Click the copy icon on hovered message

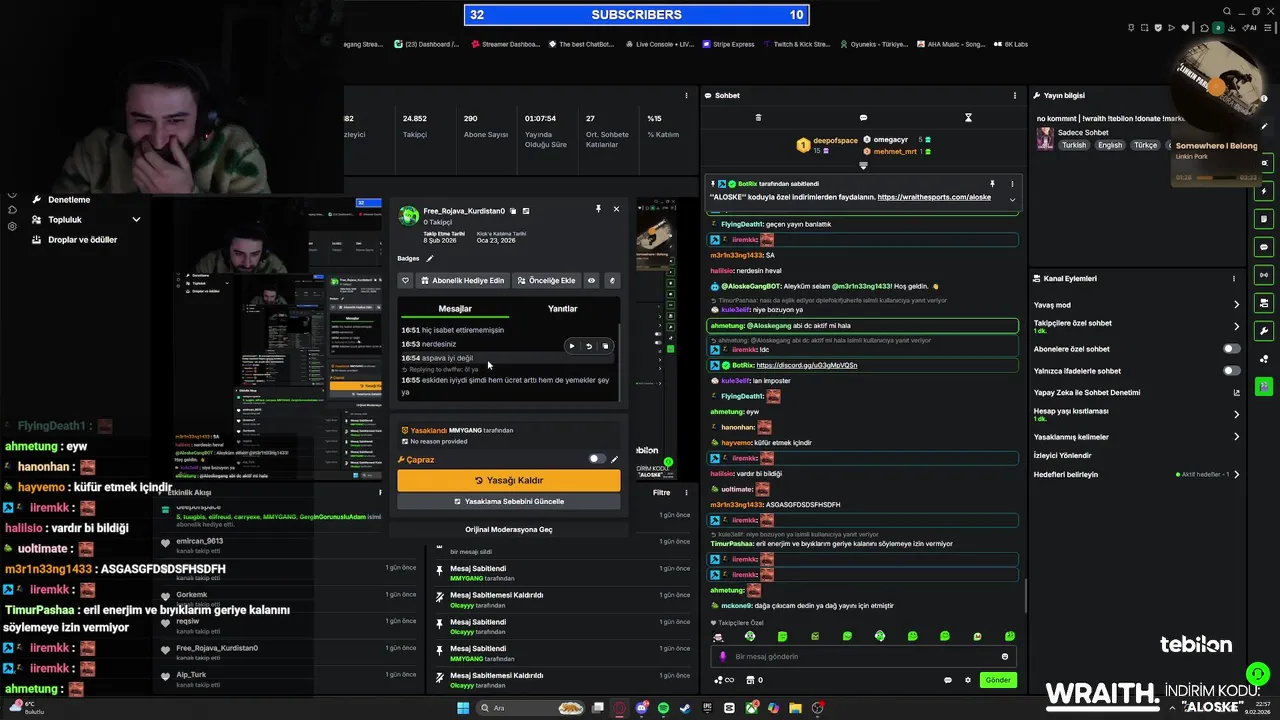(x=605, y=346)
